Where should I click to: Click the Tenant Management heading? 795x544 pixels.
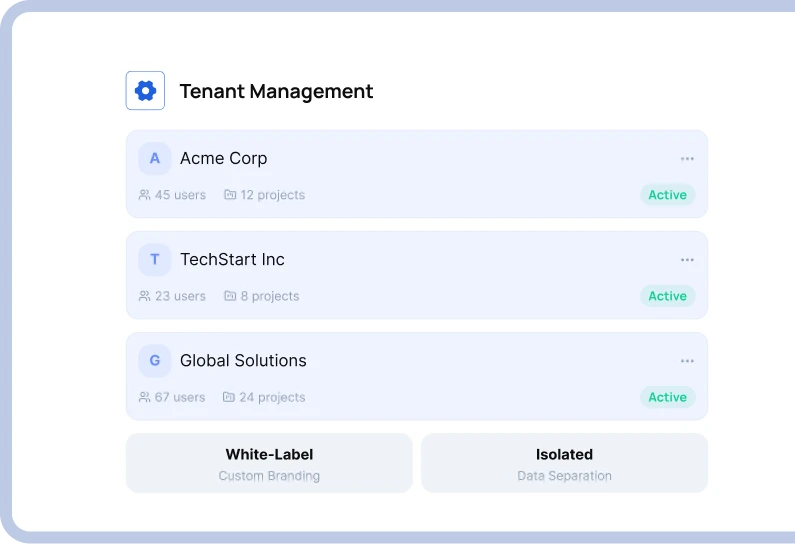click(276, 91)
